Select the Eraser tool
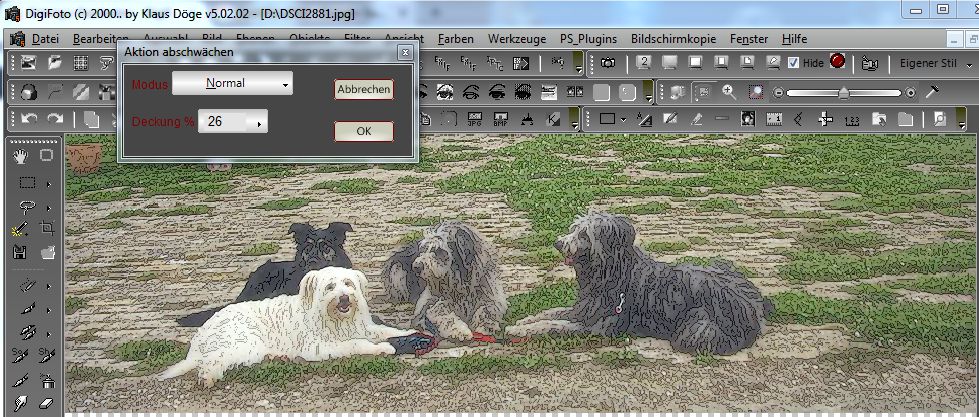The height and width of the screenshot is (417, 979). [46, 405]
